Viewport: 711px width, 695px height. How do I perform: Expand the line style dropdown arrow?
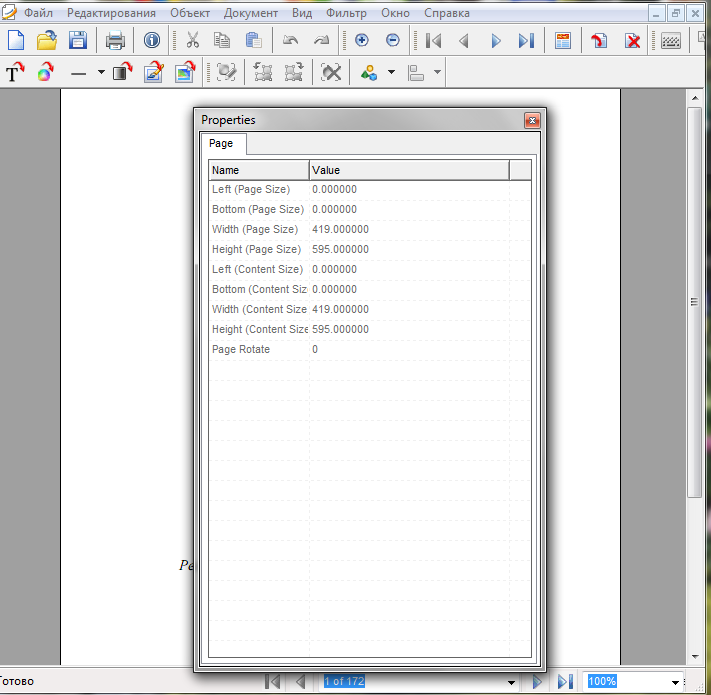(x=101, y=73)
